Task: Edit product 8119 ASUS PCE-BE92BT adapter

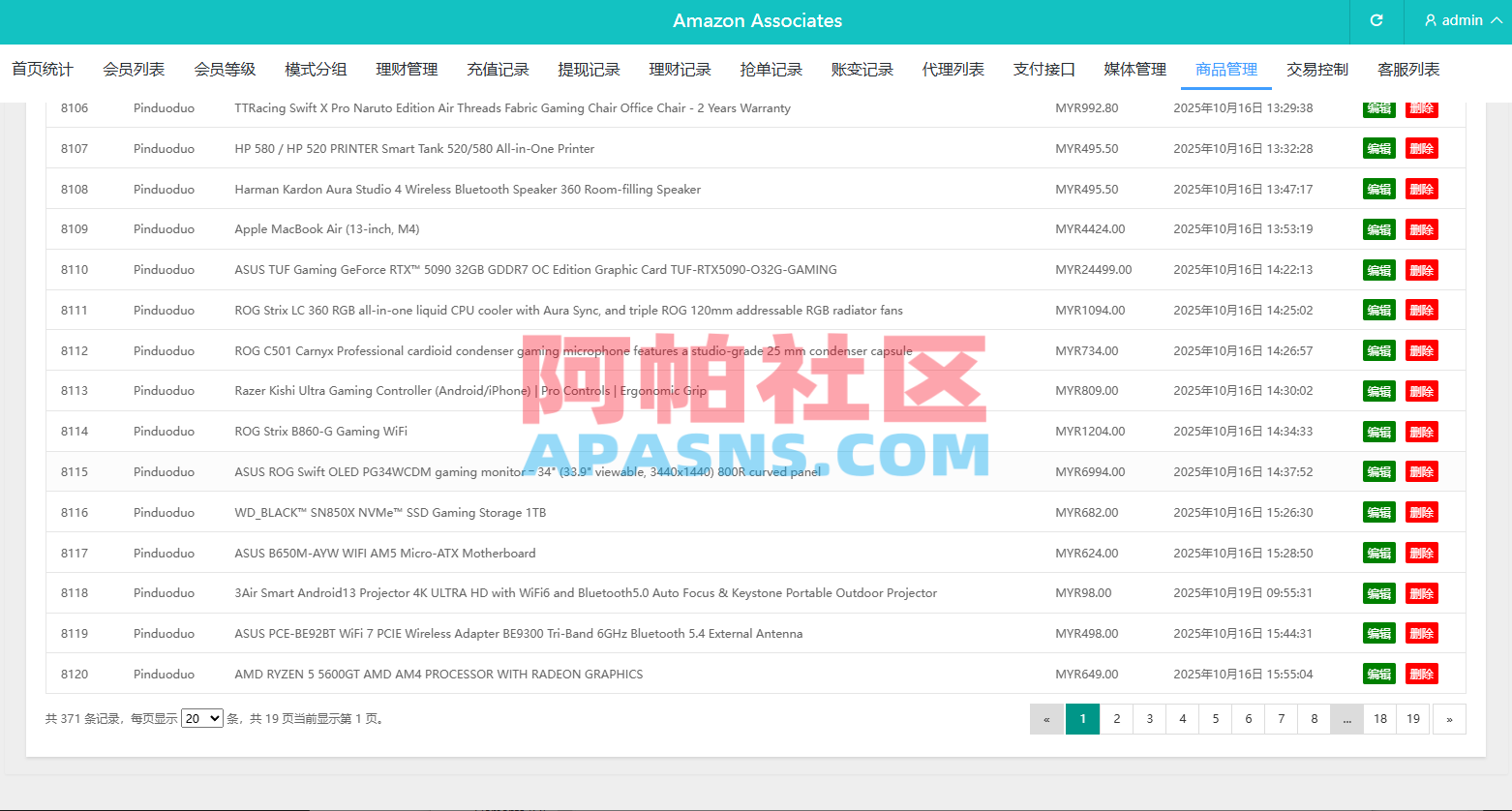Action: point(1379,634)
